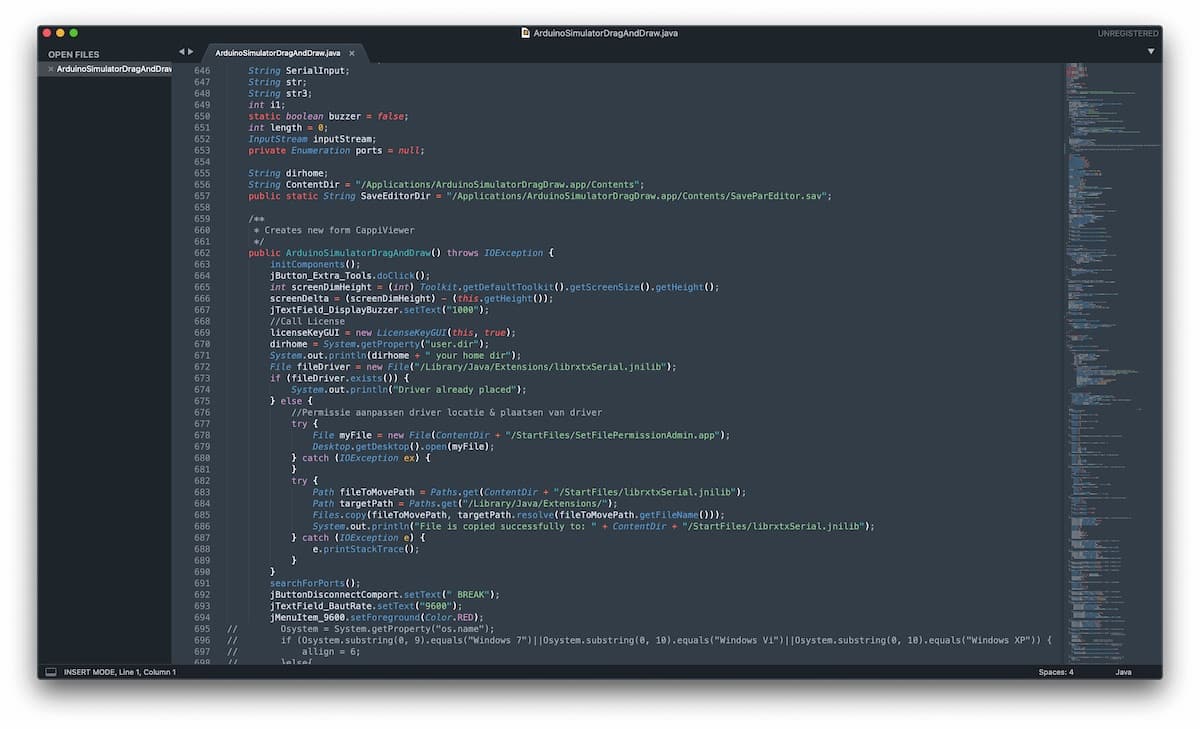Viewport: 1200px width, 729px height.
Task: Maximize the window with green button
Action: (x=74, y=33)
